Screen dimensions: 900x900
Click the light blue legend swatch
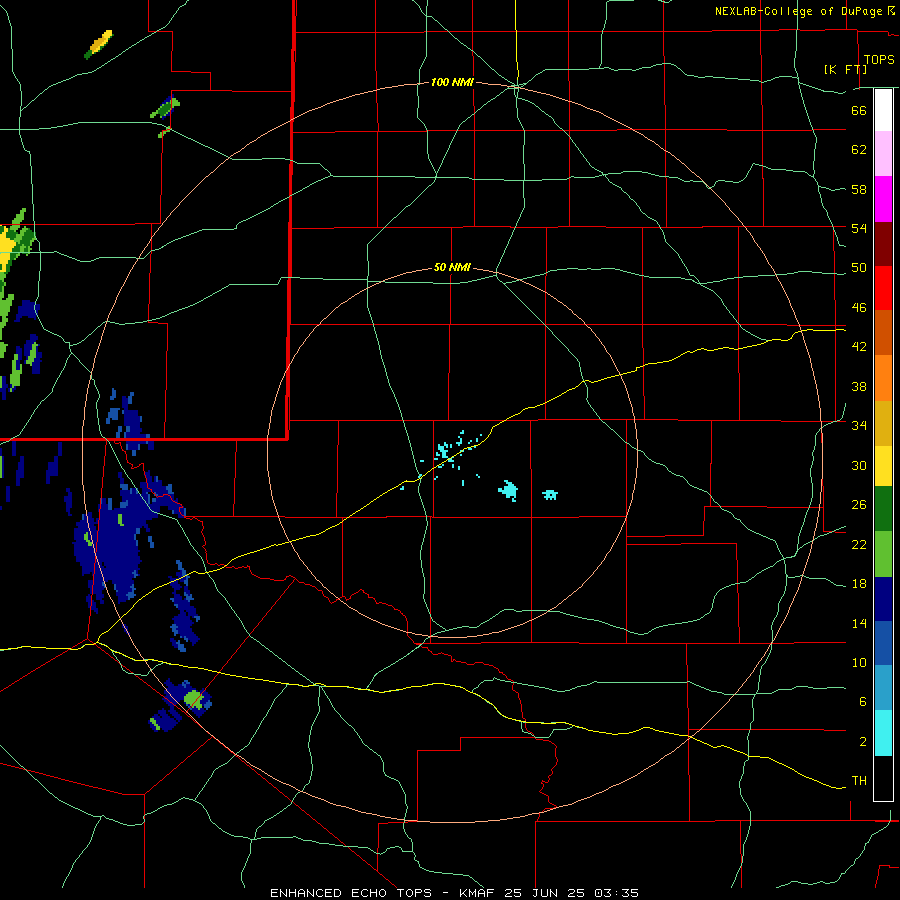[883, 688]
